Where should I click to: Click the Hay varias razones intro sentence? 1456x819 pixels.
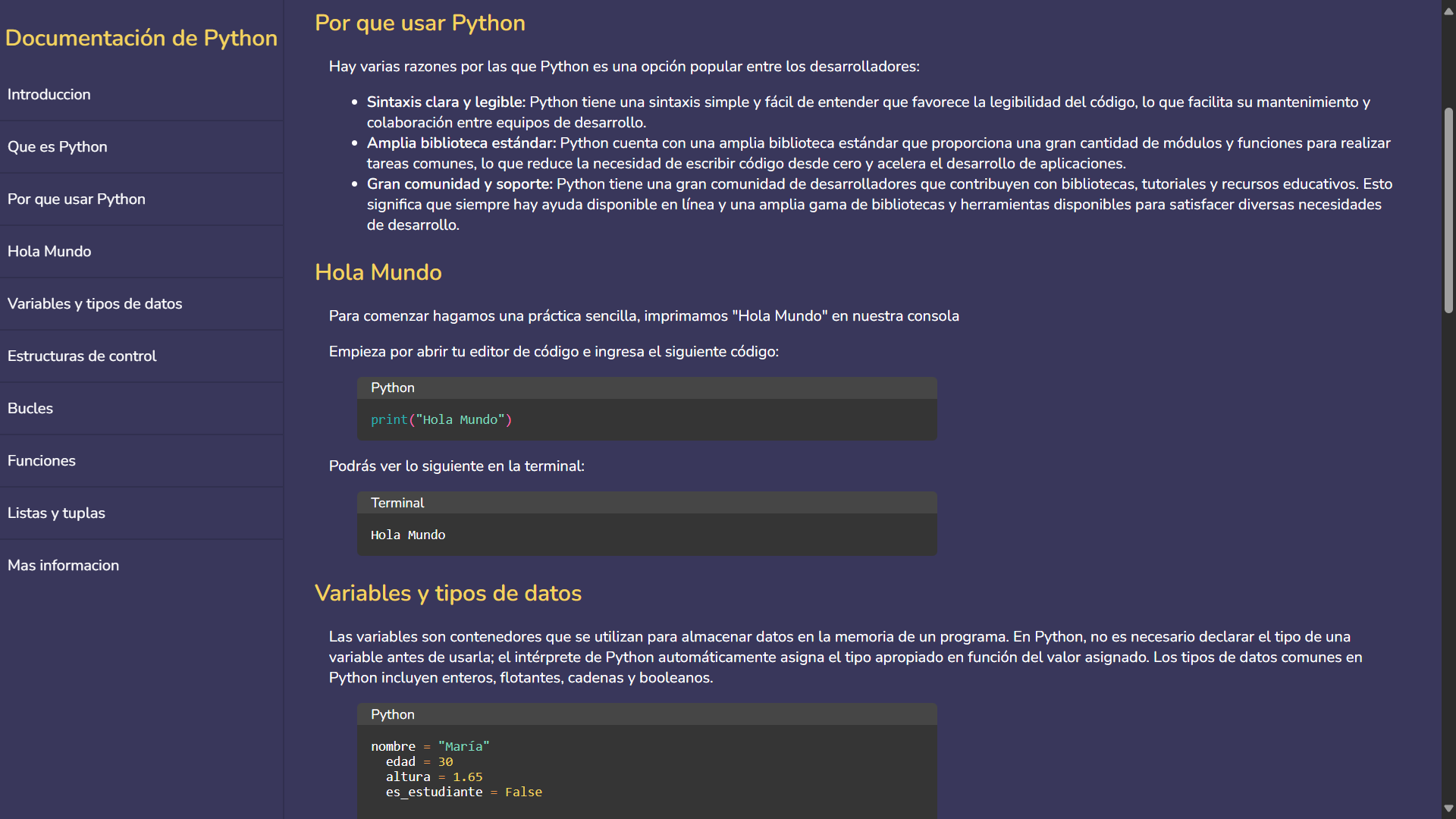tap(624, 67)
